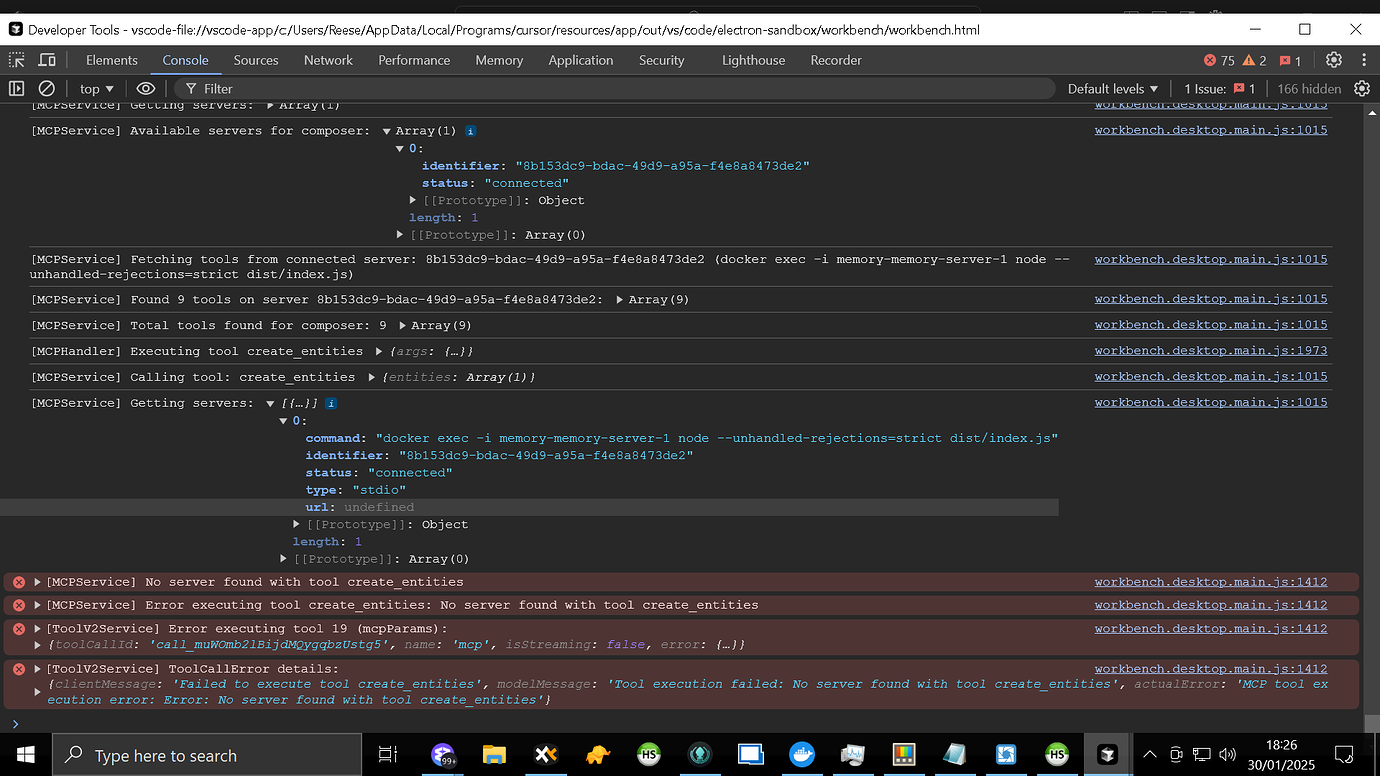Screen dimensions: 1380x776
Task: Toggle the console sidebar panel
Action: pos(17,89)
